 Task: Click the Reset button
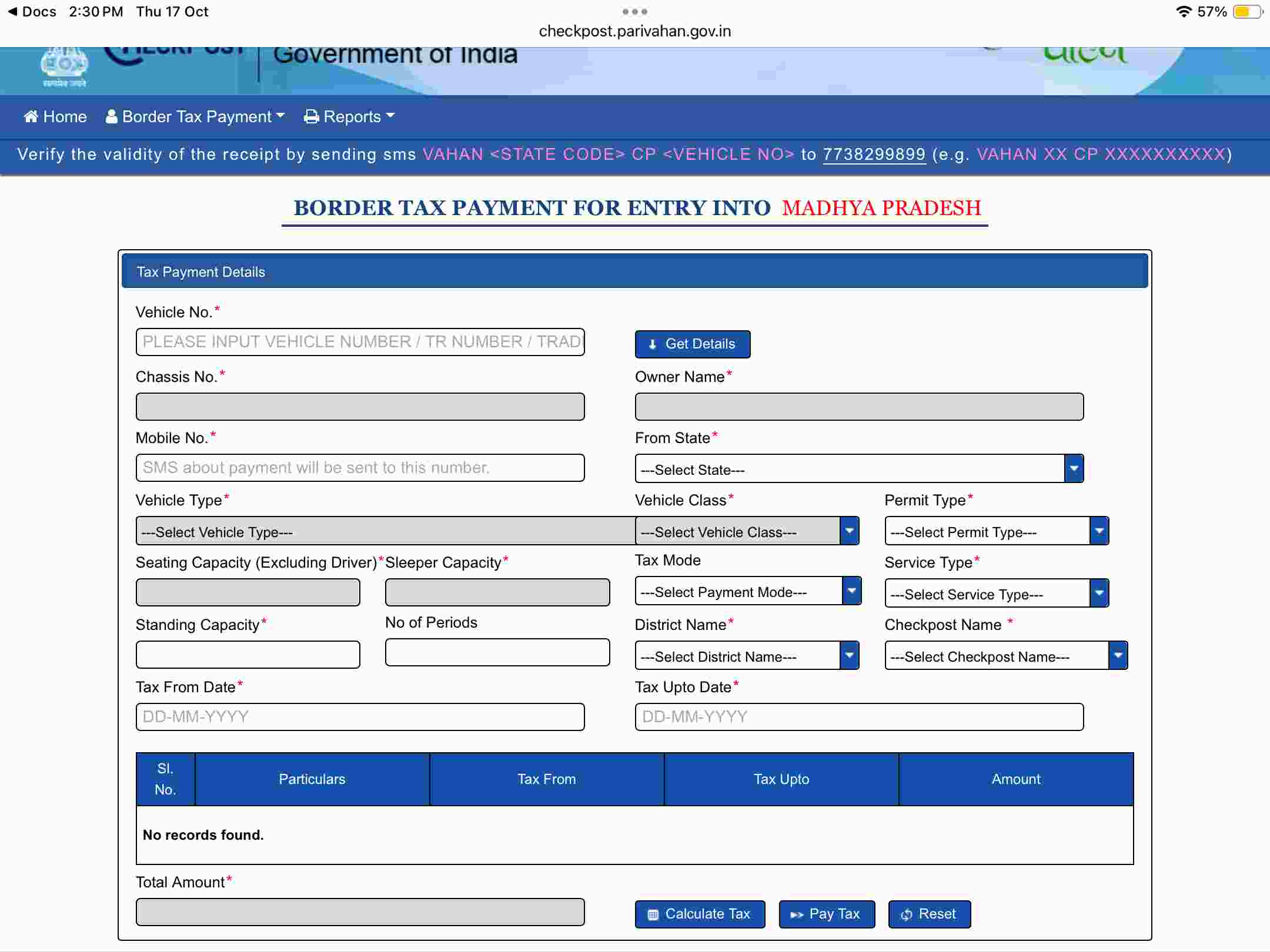coord(929,914)
